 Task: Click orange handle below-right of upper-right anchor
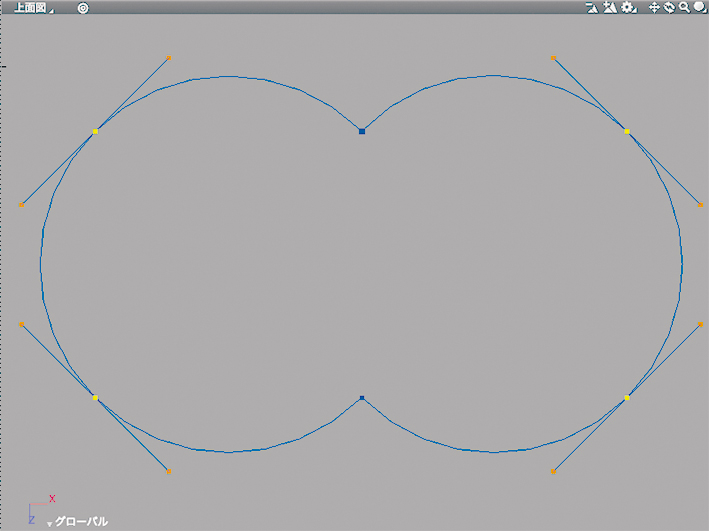coord(700,205)
